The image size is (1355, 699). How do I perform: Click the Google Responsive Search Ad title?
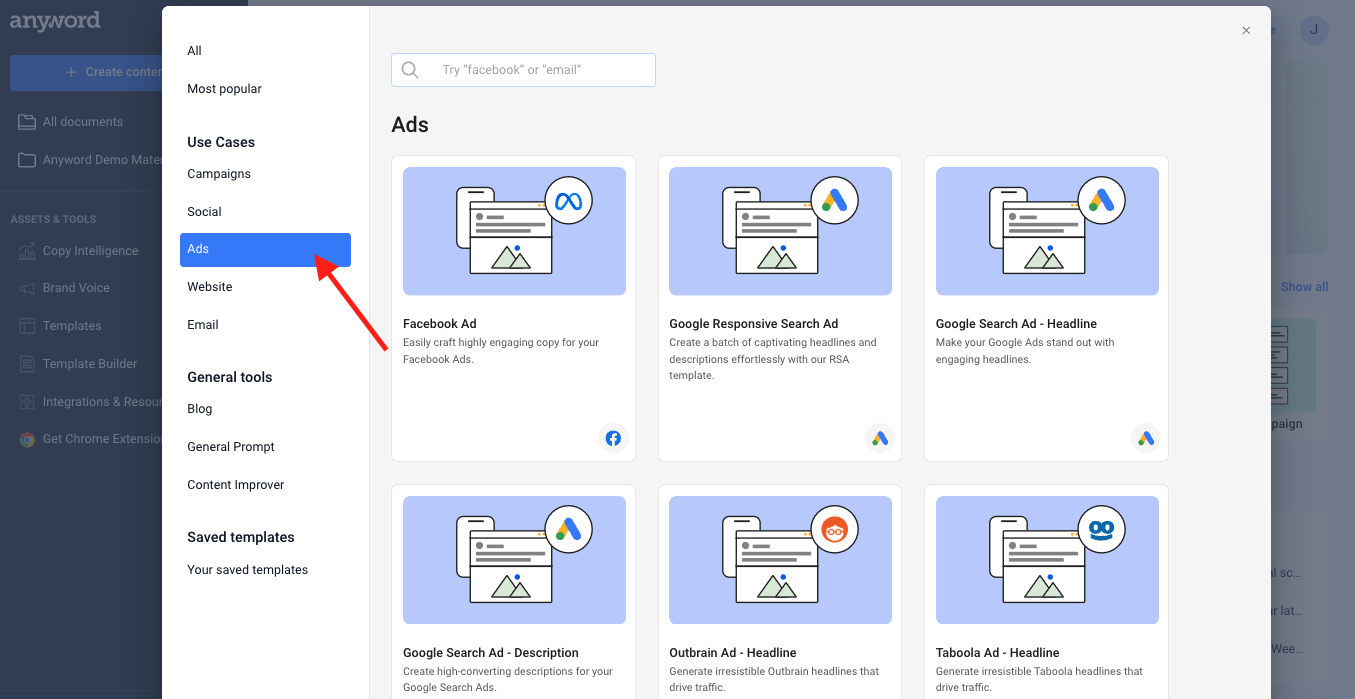pos(754,324)
